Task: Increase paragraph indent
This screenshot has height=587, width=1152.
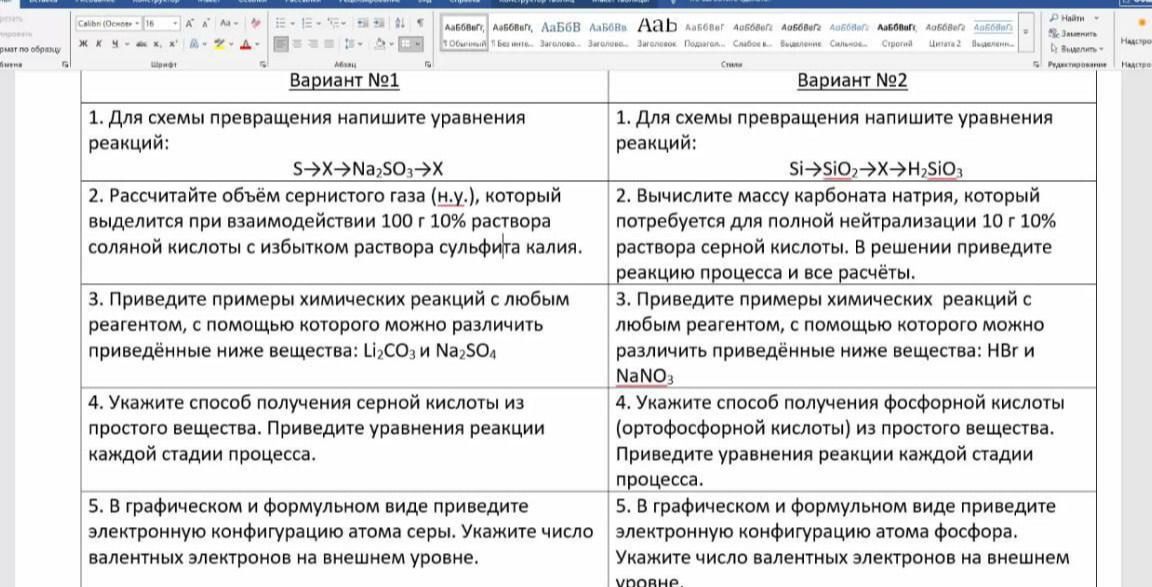Action: tap(379, 24)
